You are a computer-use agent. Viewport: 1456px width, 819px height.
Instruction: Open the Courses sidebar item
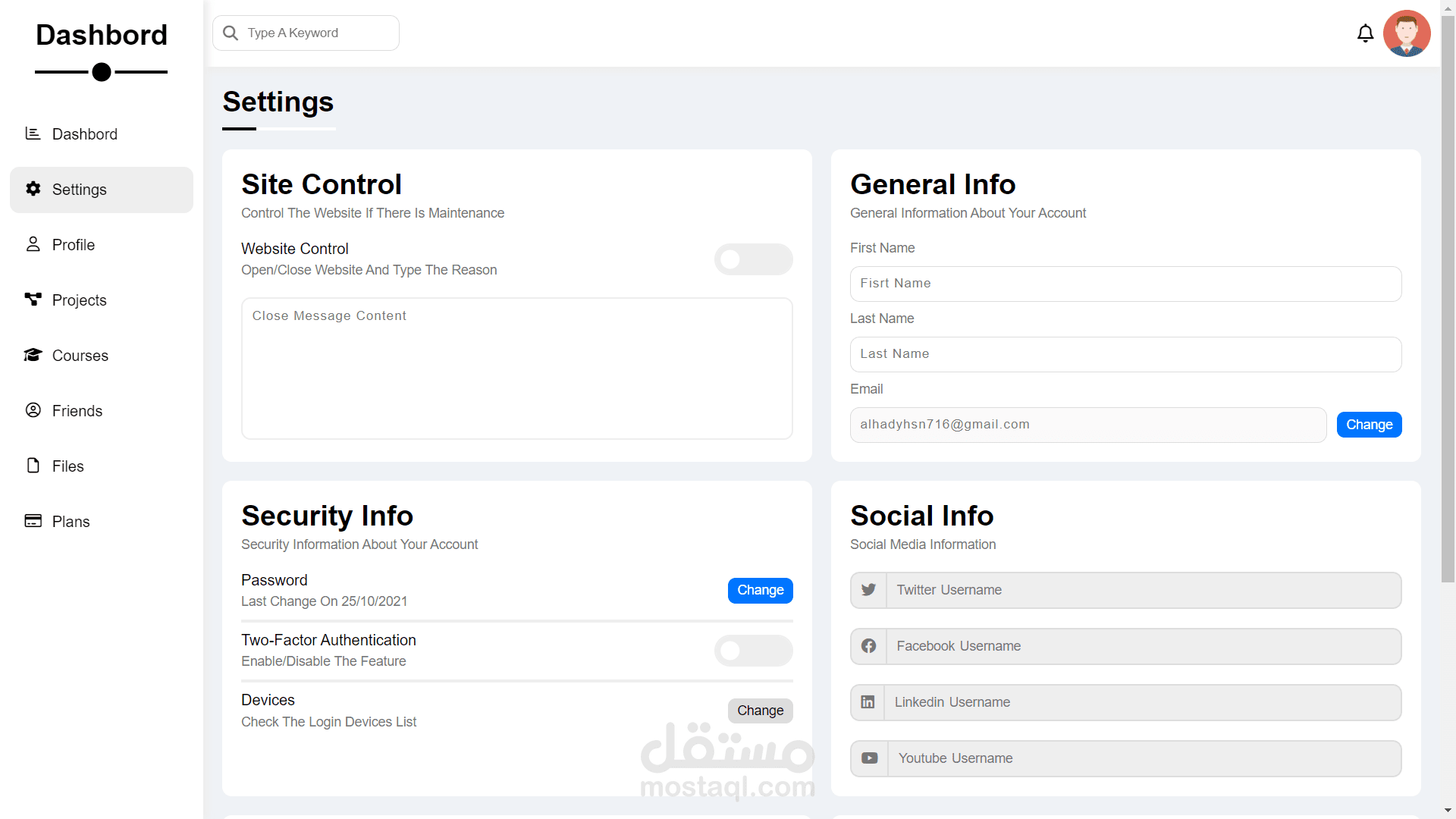[x=80, y=356]
